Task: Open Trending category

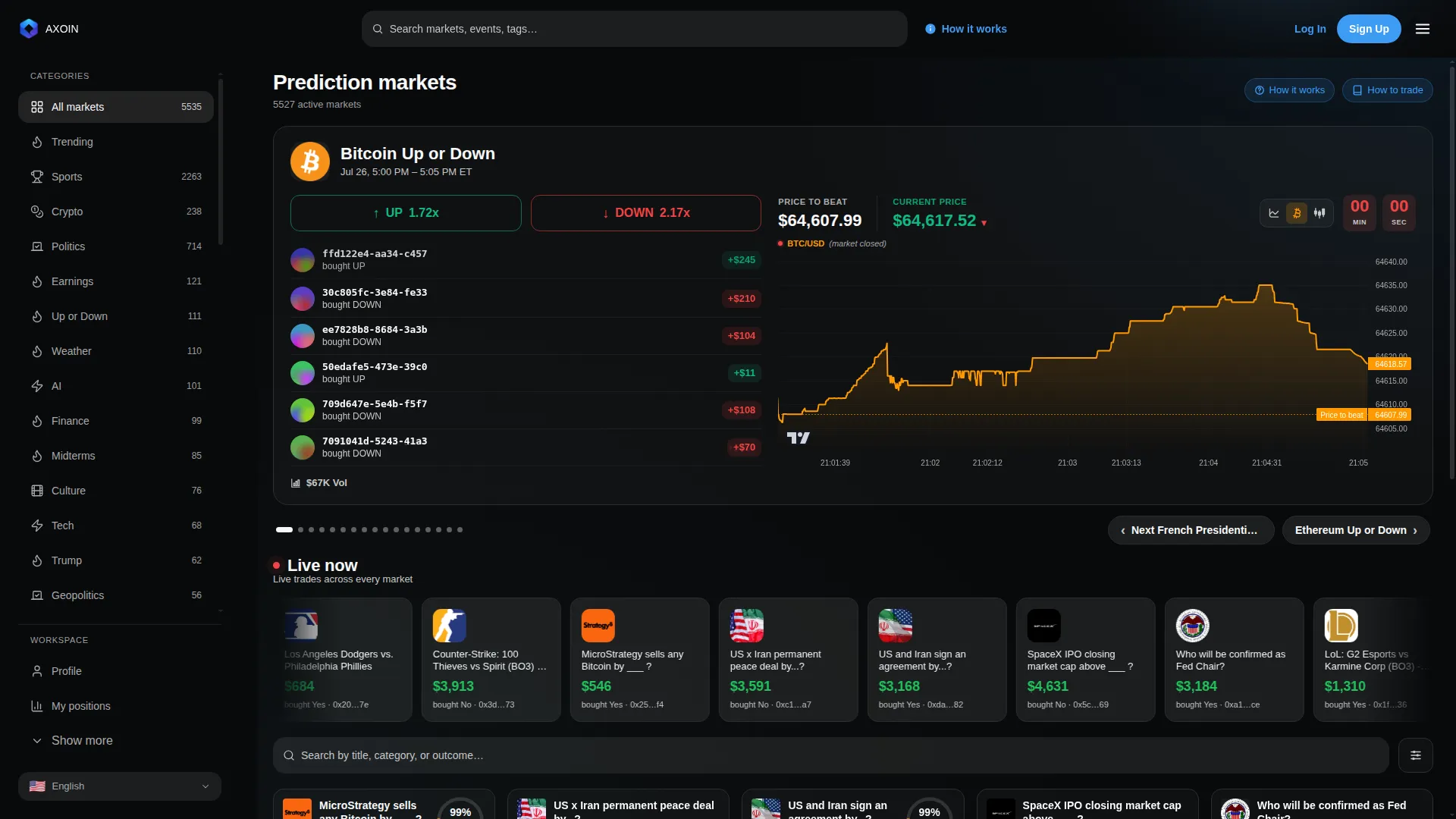Action: pyautogui.click(x=116, y=142)
